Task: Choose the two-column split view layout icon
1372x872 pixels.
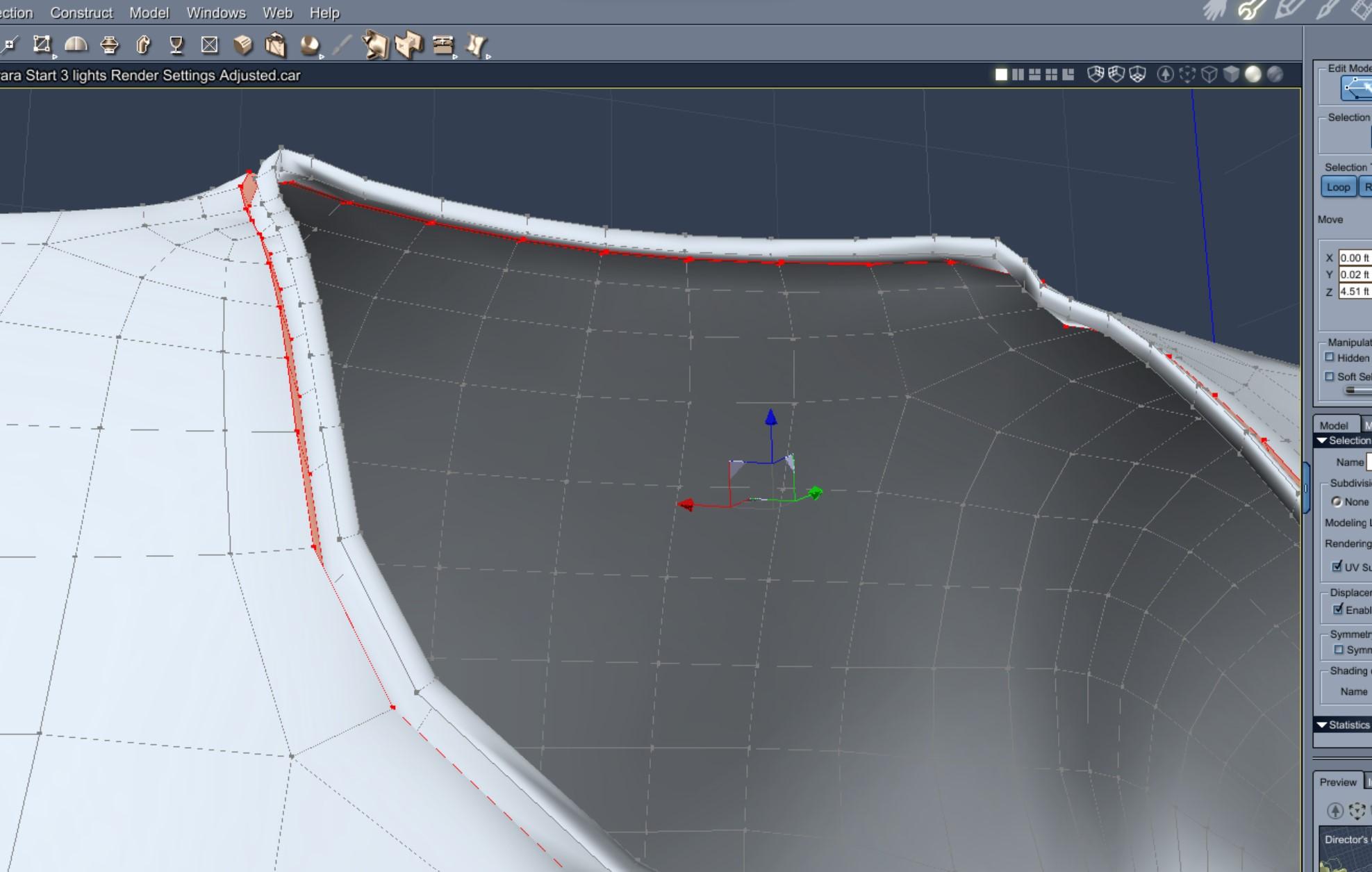Action: coord(1018,74)
